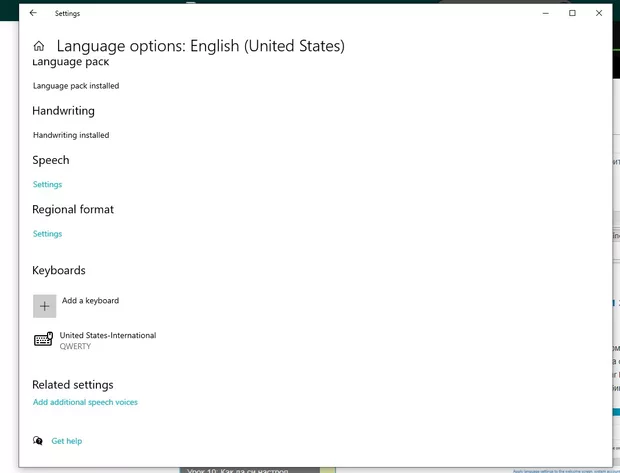620x473 pixels.
Task: Click the Language options page title
Action: pyautogui.click(x=200, y=46)
